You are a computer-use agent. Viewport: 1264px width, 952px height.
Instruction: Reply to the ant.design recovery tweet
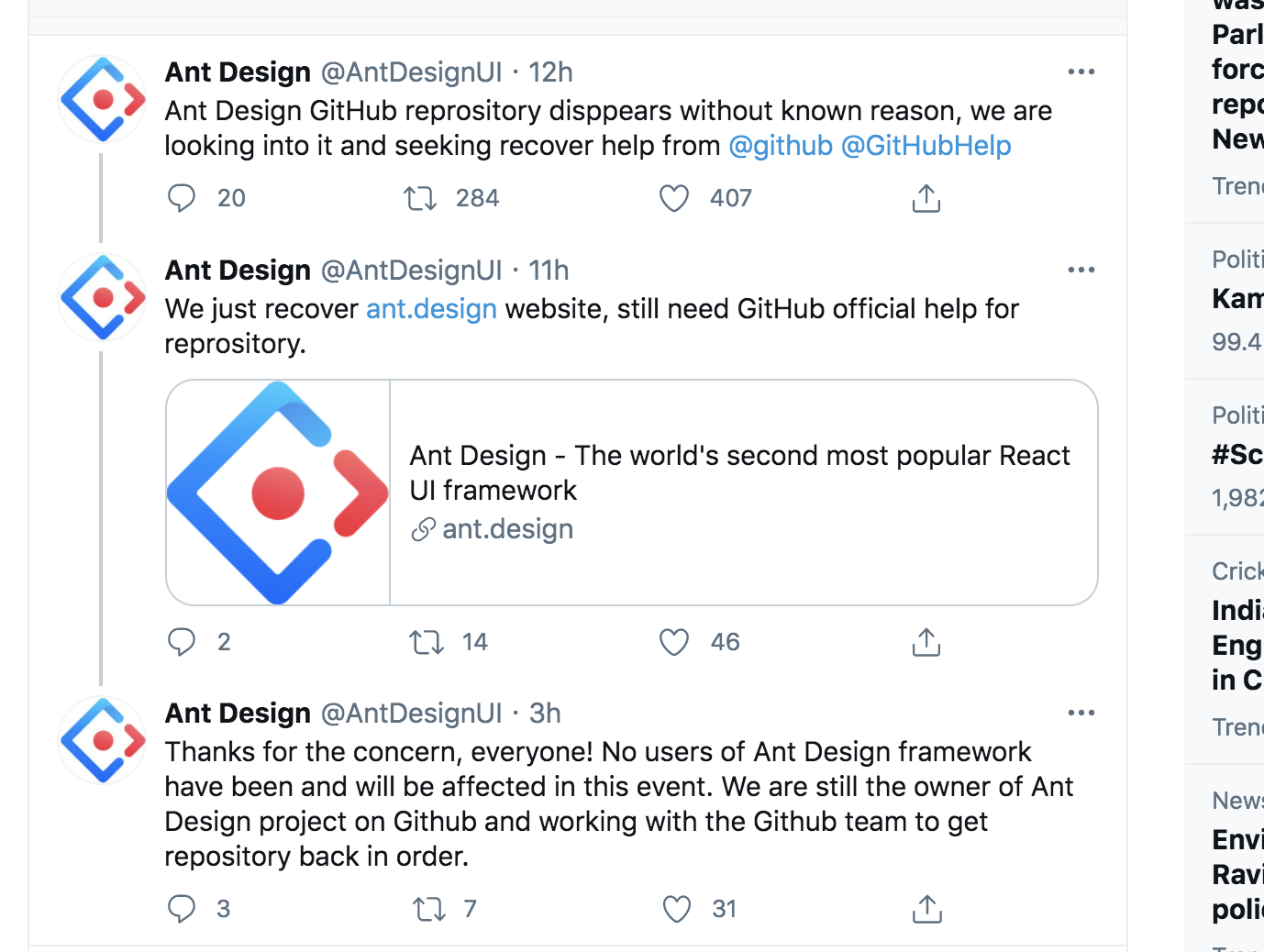coord(182,642)
